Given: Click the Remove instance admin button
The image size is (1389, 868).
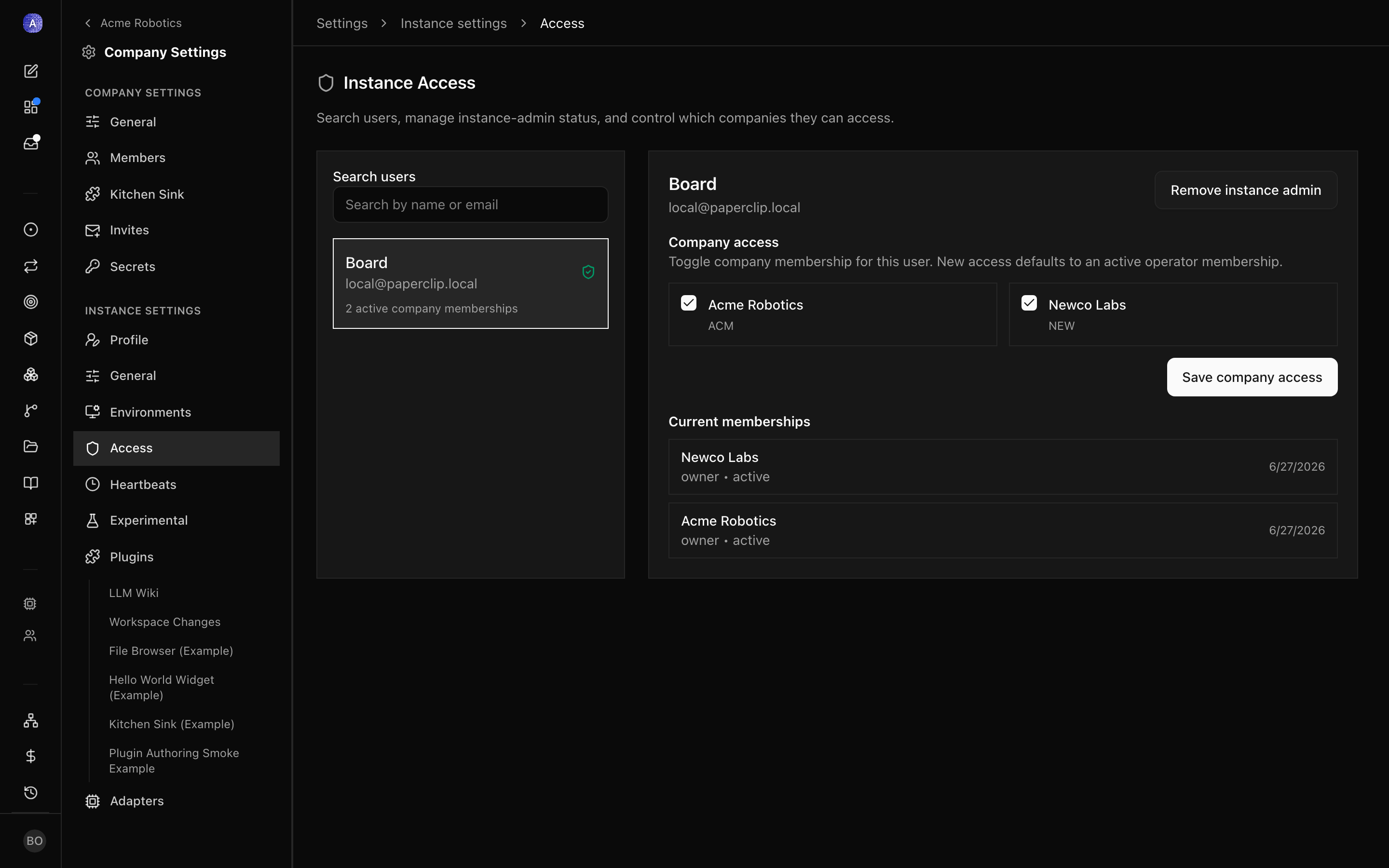Looking at the screenshot, I should point(1245,190).
